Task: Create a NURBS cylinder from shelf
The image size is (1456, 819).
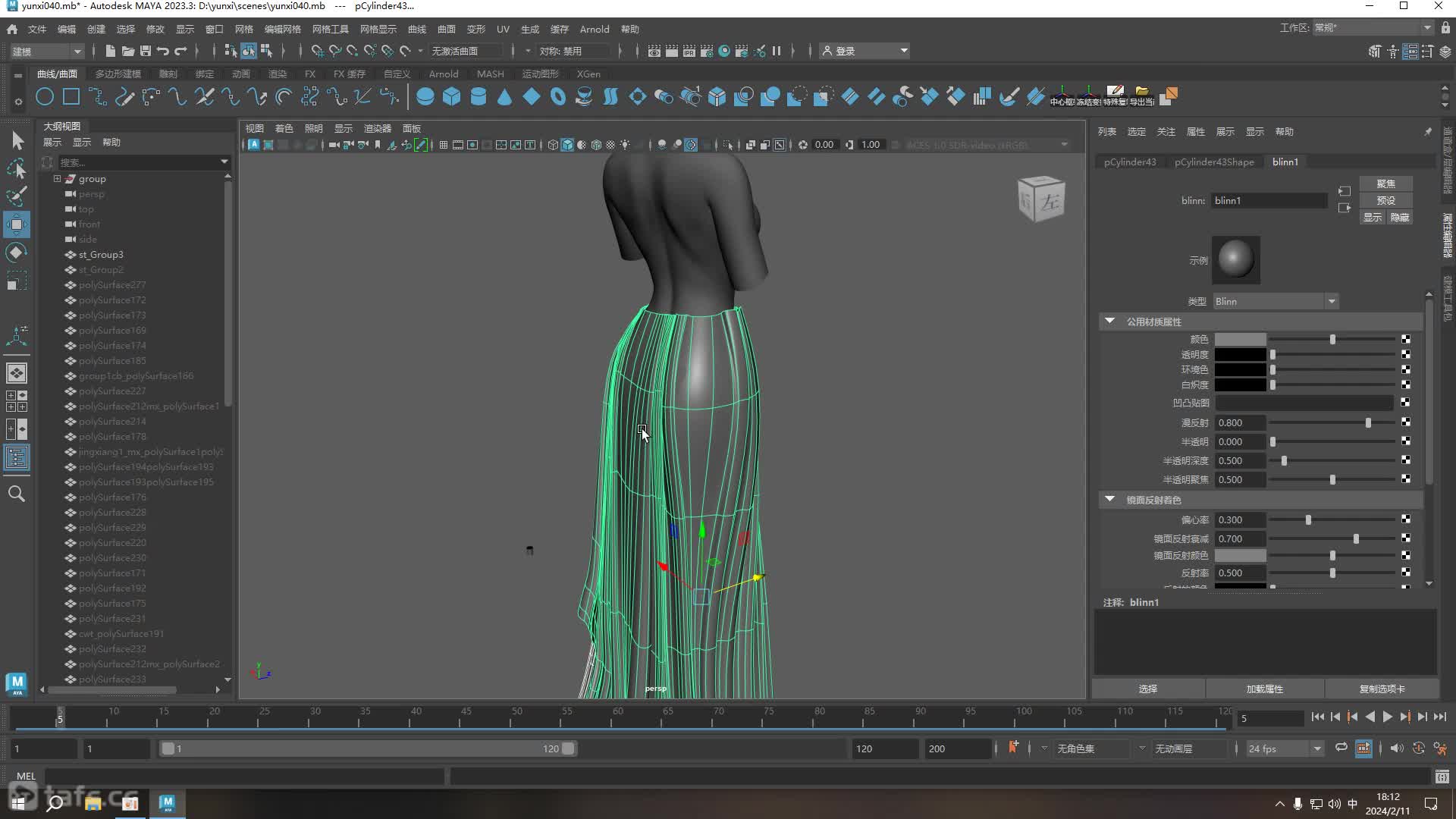Action: pos(479,97)
